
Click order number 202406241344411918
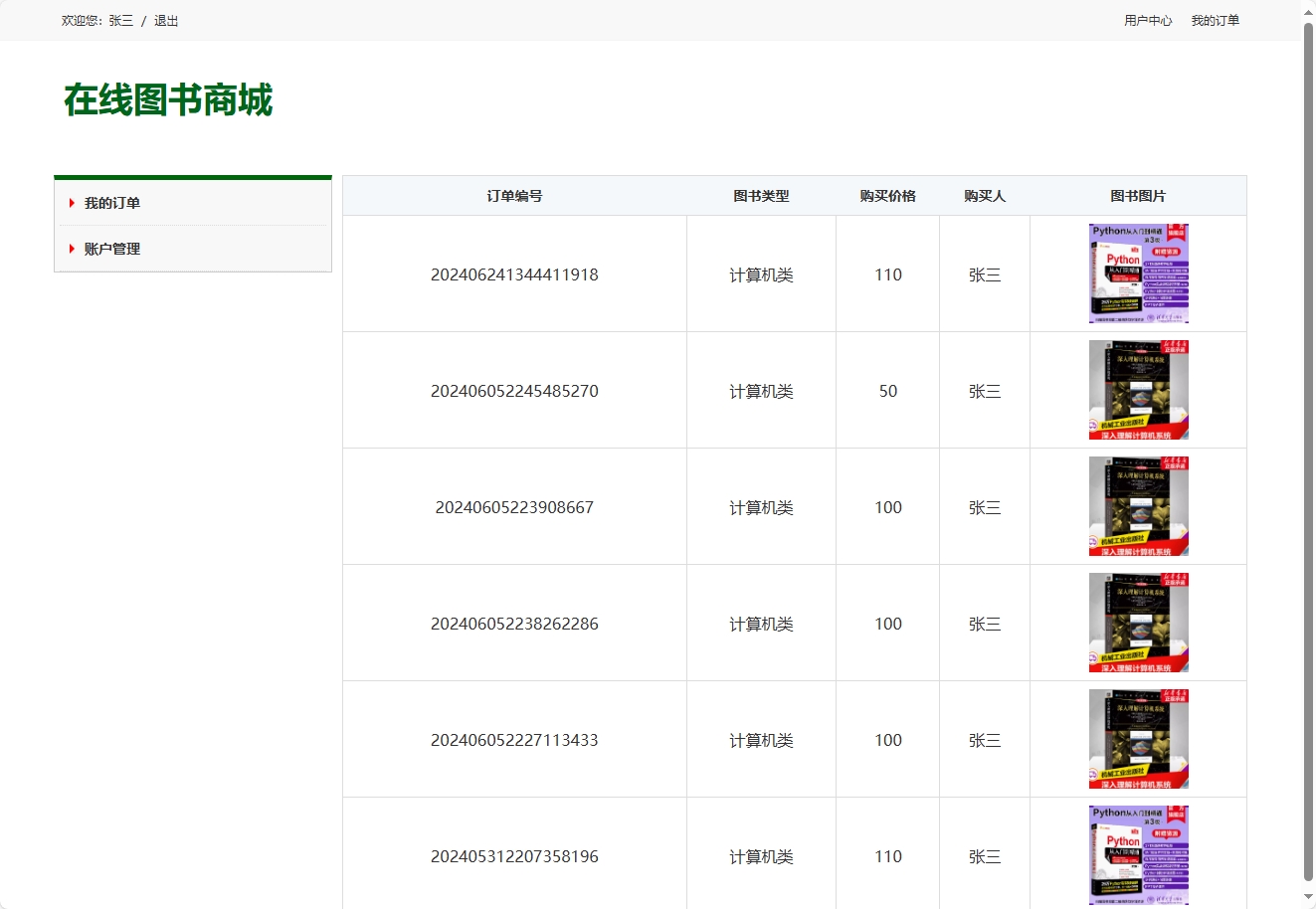click(514, 274)
